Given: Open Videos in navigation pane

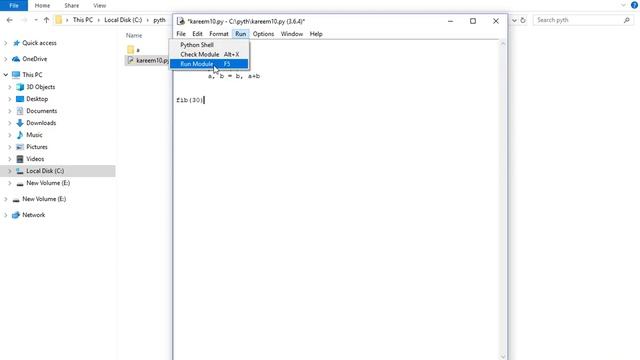Looking at the screenshot, I should coord(35,159).
